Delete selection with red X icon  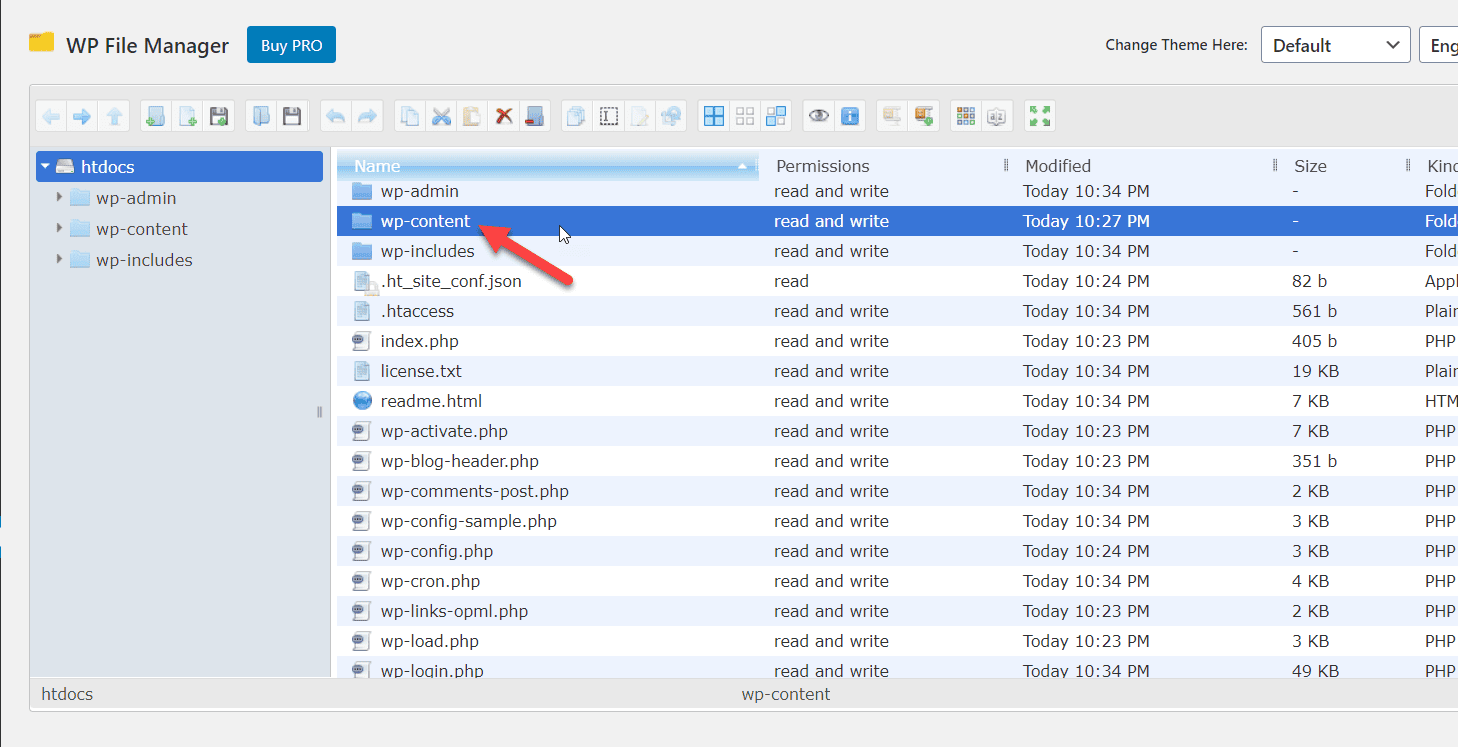504,117
